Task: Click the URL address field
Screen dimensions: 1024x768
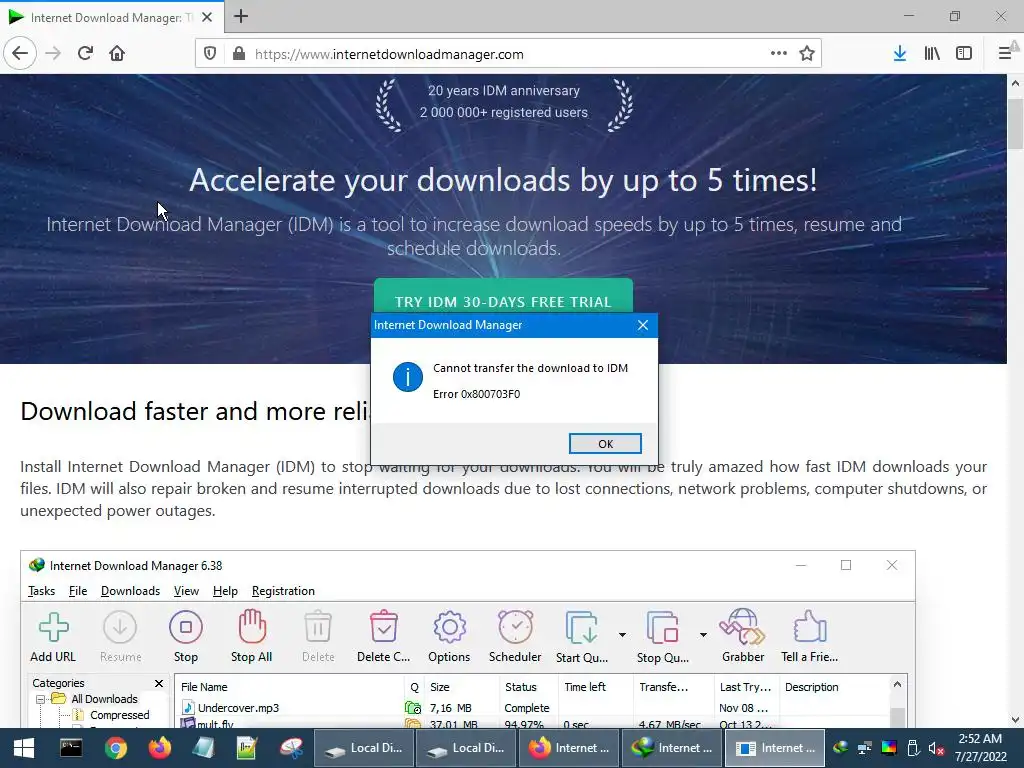Action: [509, 54]
